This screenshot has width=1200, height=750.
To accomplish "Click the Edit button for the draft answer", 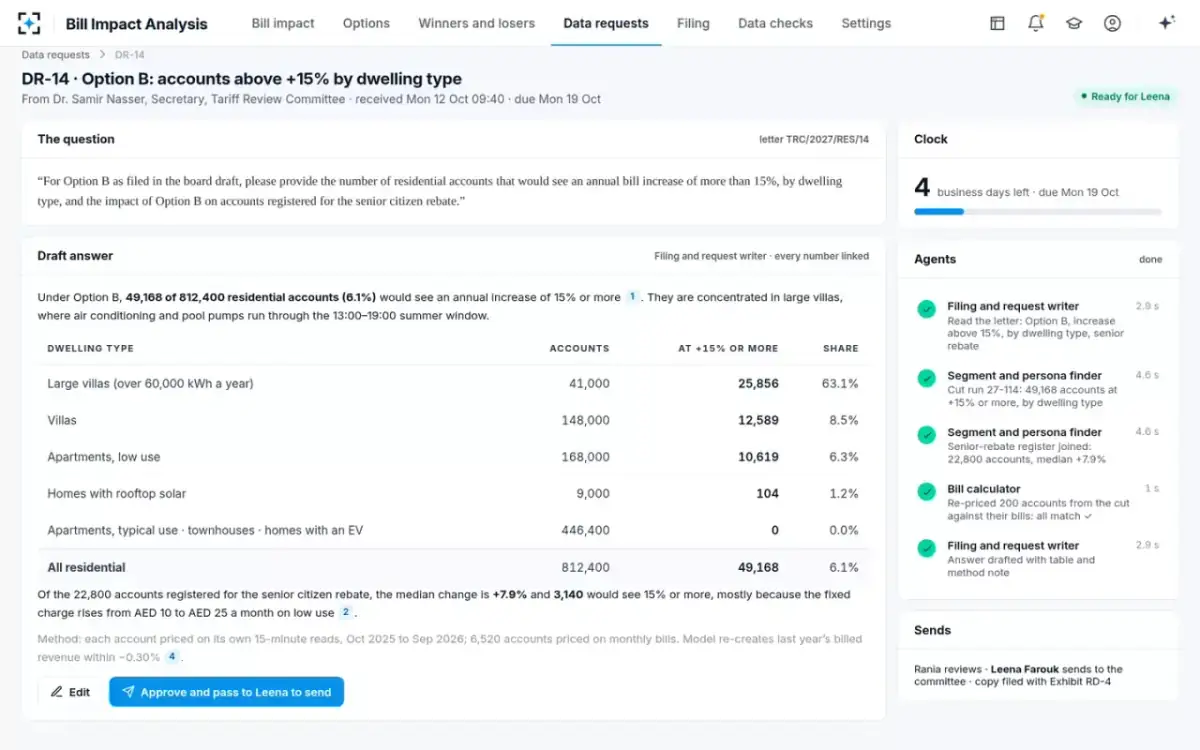I will (70, 692).
